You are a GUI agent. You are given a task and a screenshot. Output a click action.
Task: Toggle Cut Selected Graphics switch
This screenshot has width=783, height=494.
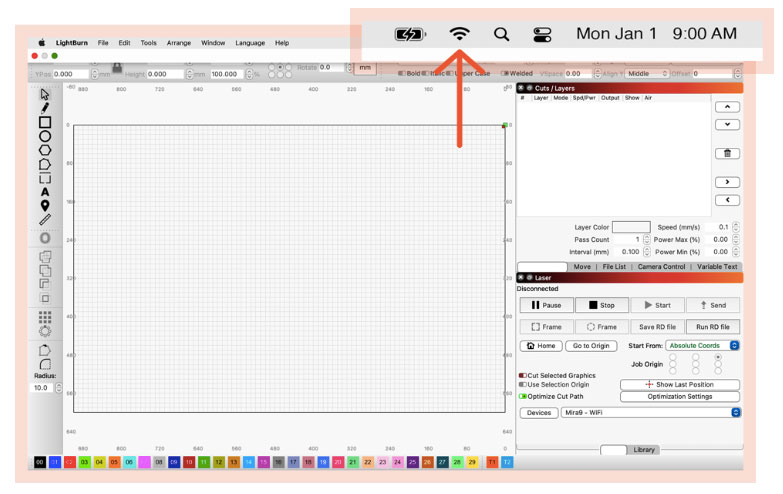[x=523, y=375]
